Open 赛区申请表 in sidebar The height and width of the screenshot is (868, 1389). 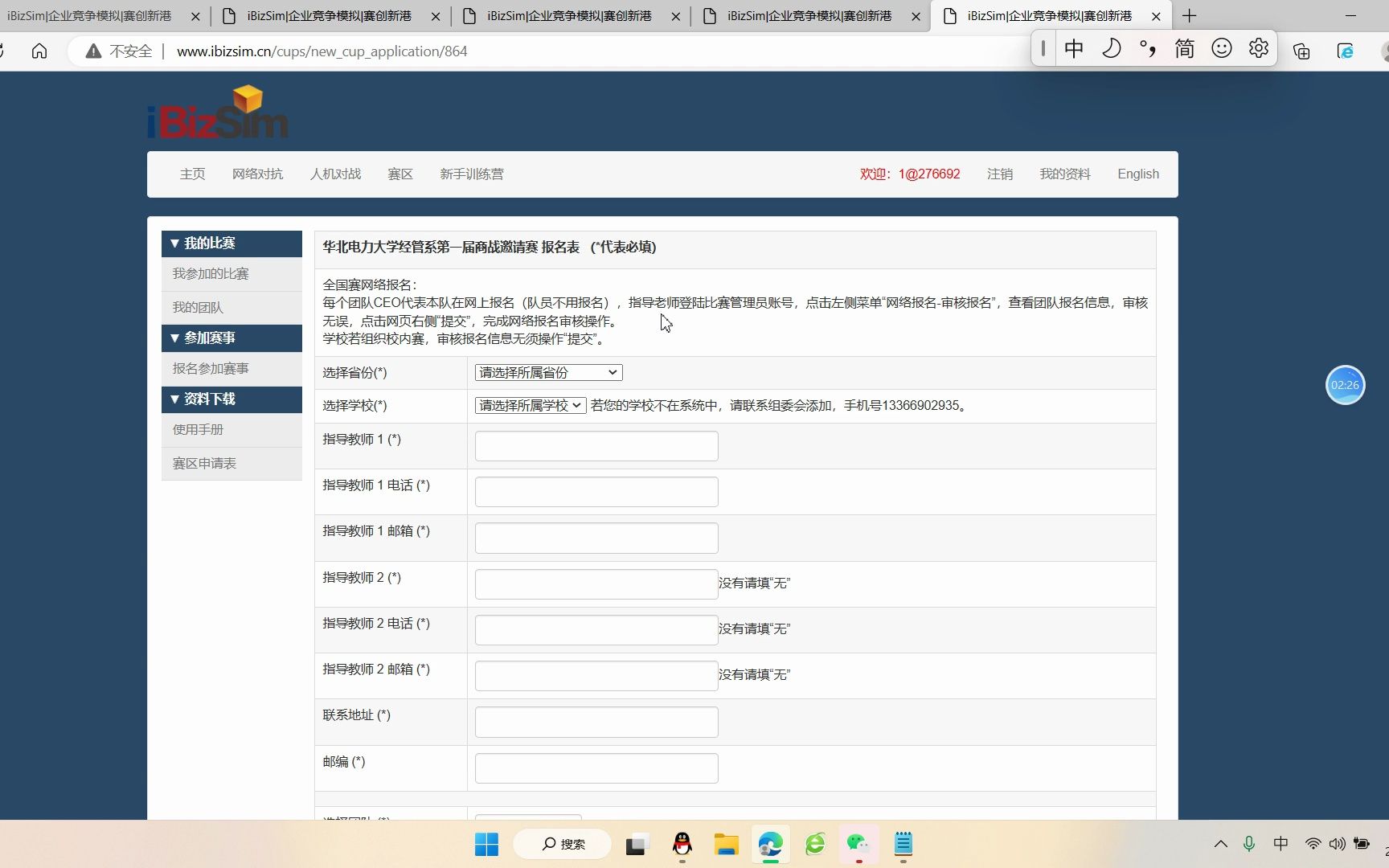231,464
